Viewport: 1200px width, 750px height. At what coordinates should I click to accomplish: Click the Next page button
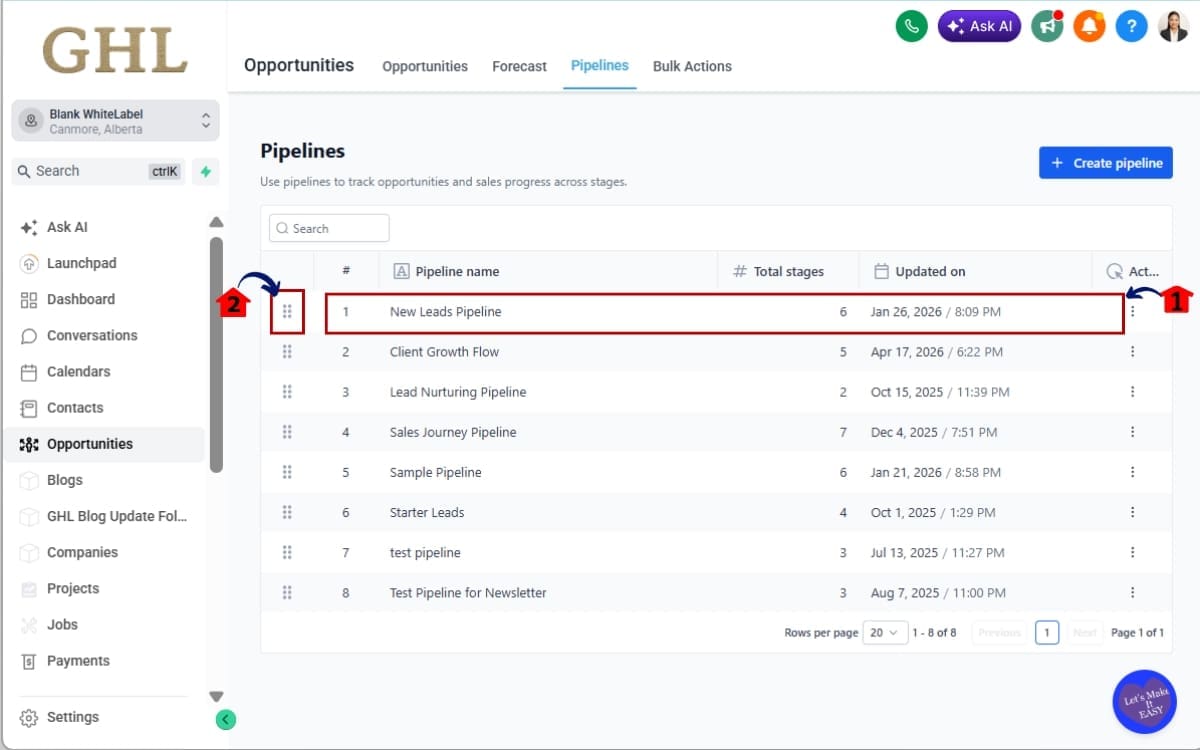point(1084,632)
